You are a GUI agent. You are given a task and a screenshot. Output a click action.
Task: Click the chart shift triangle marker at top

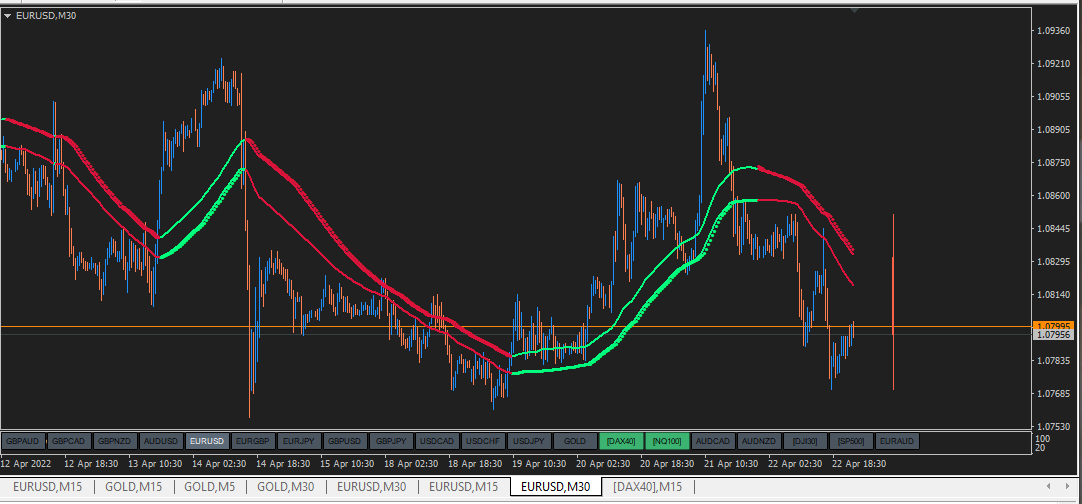[855, 10]
